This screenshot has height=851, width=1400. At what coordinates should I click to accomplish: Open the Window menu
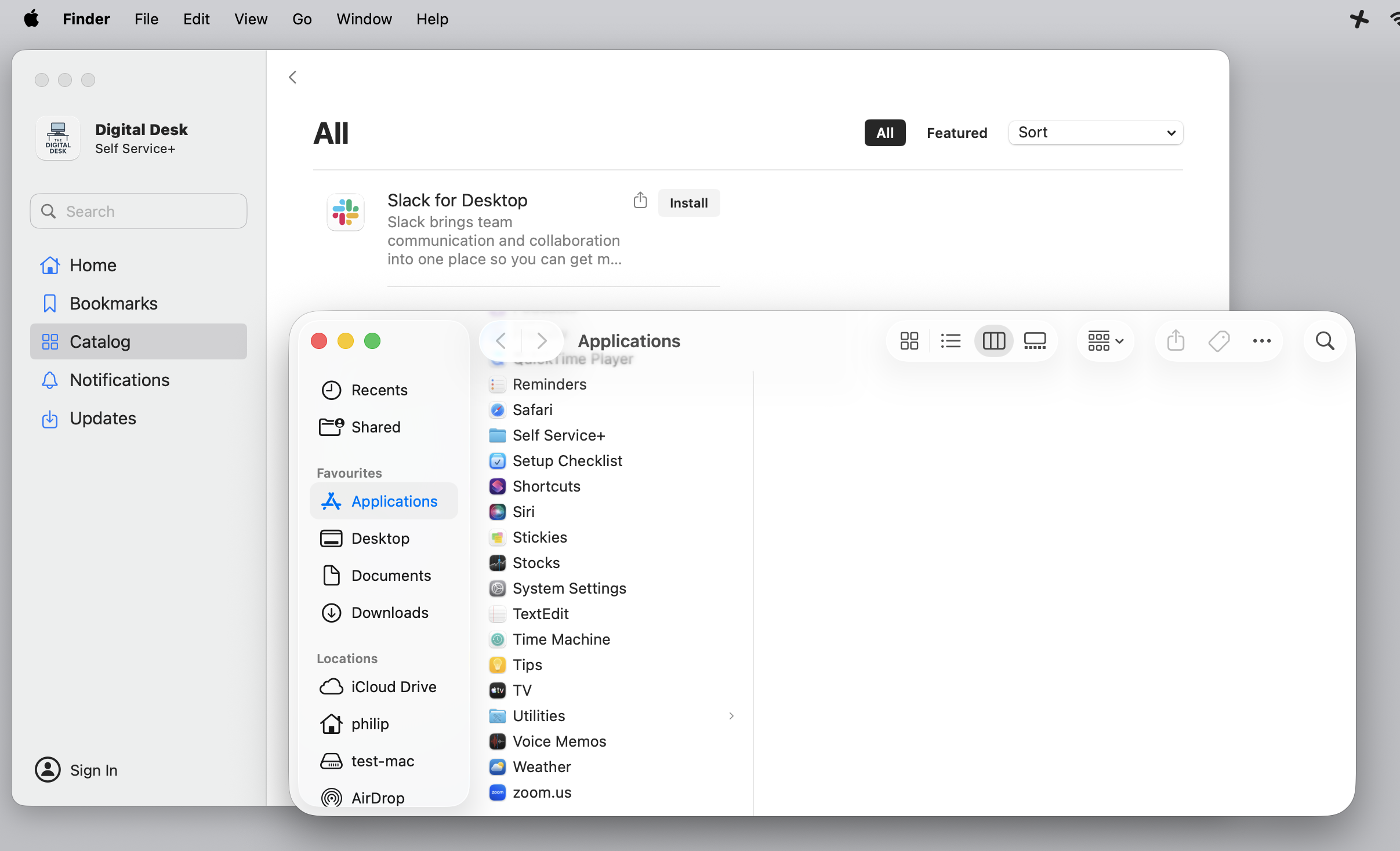[x=364, y=19]
